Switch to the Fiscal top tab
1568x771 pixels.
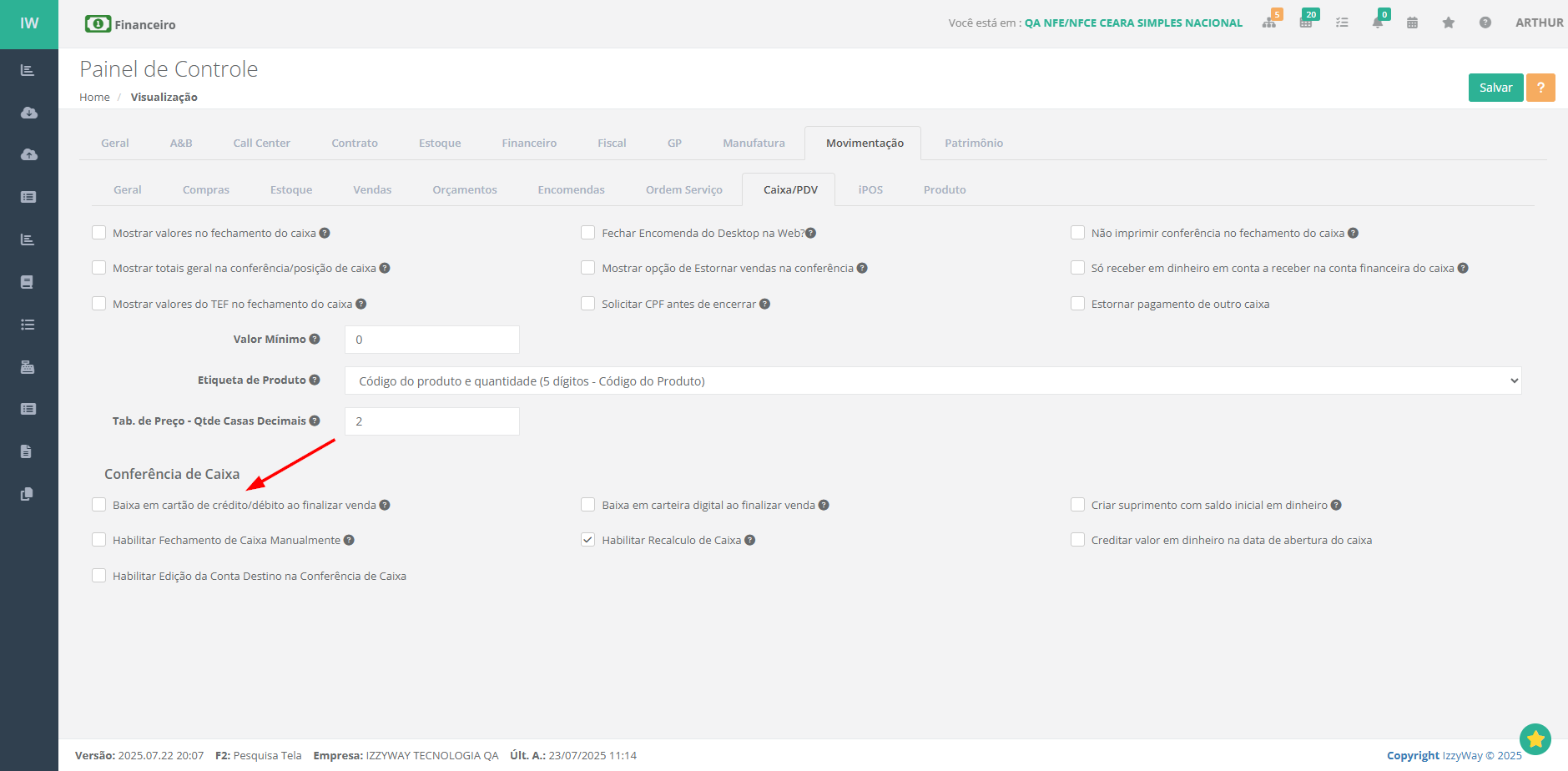click(x=612, y=143)
